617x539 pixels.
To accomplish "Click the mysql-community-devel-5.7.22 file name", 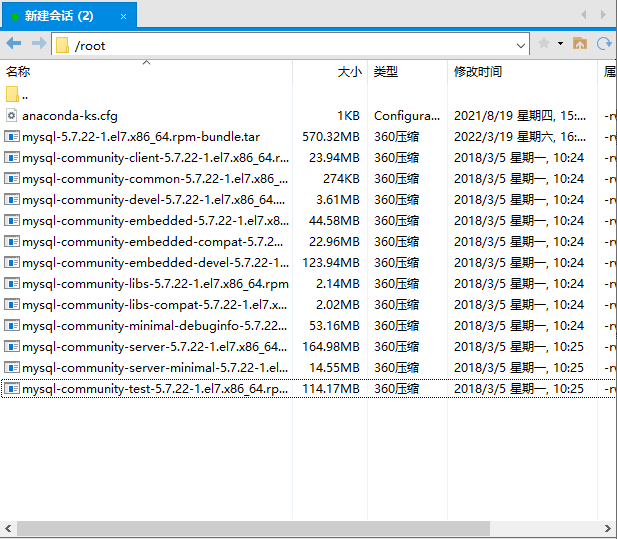I will 153,200.
